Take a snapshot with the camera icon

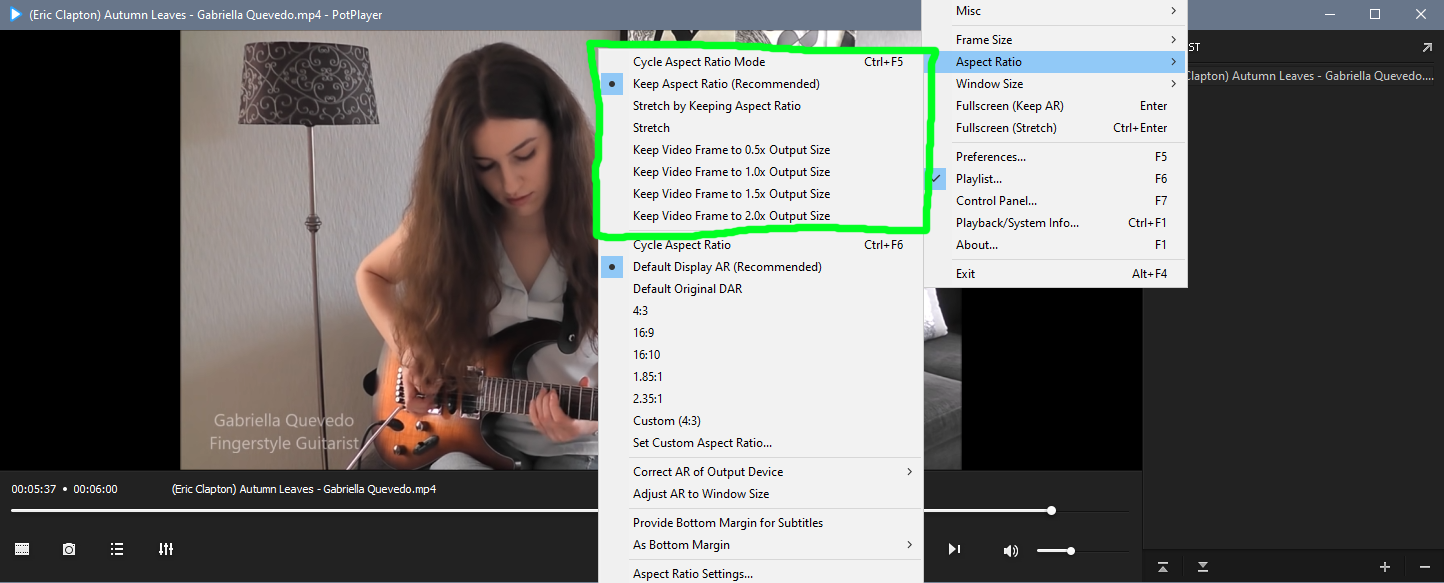tap(69, 549)
